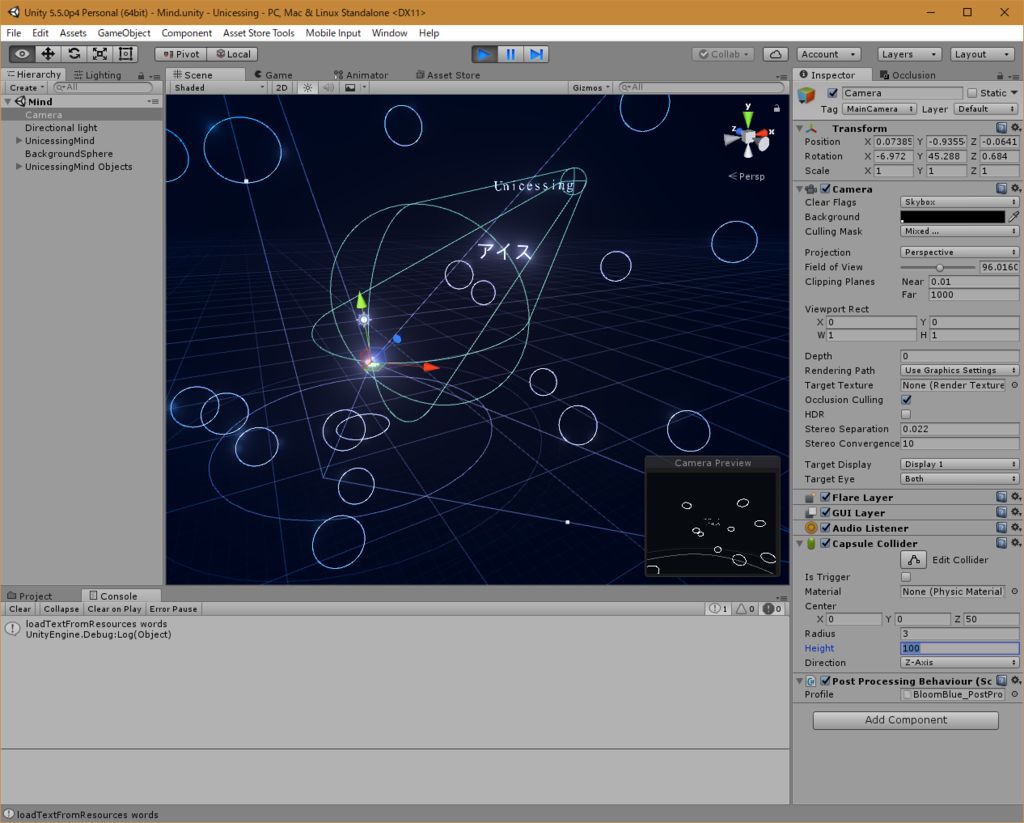Toggle Camera object active checkbox
This screenshot has width=1024, height=823.
click(x=833, y=93)
